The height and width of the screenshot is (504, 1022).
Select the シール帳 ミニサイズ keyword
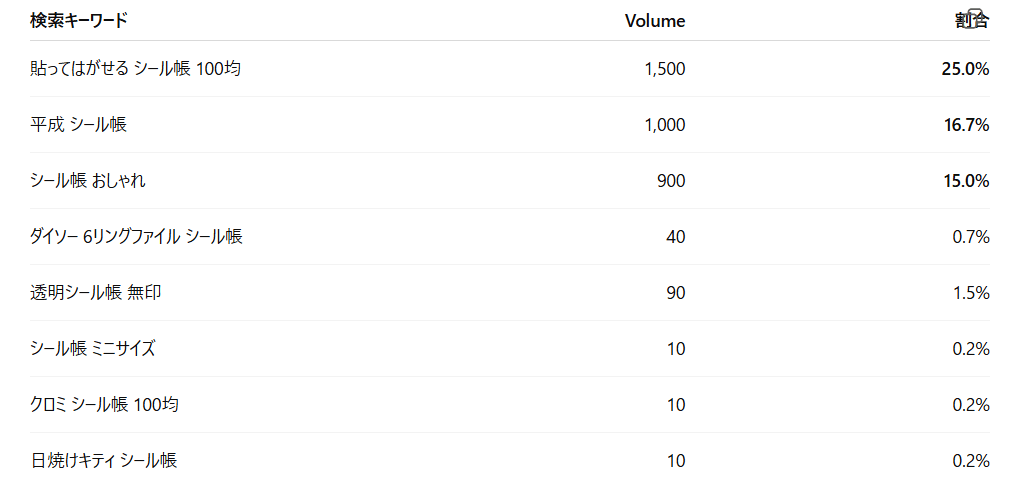(x=92, y=349)
